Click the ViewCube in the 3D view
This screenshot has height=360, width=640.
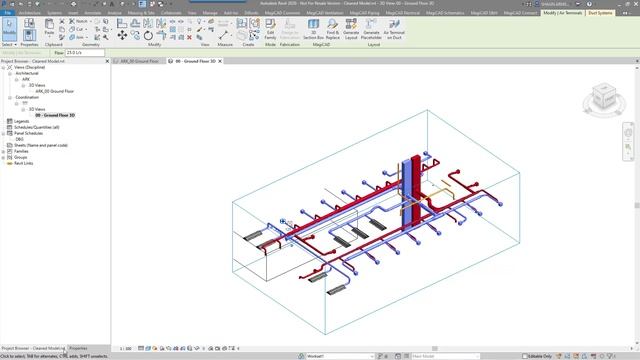604,96
